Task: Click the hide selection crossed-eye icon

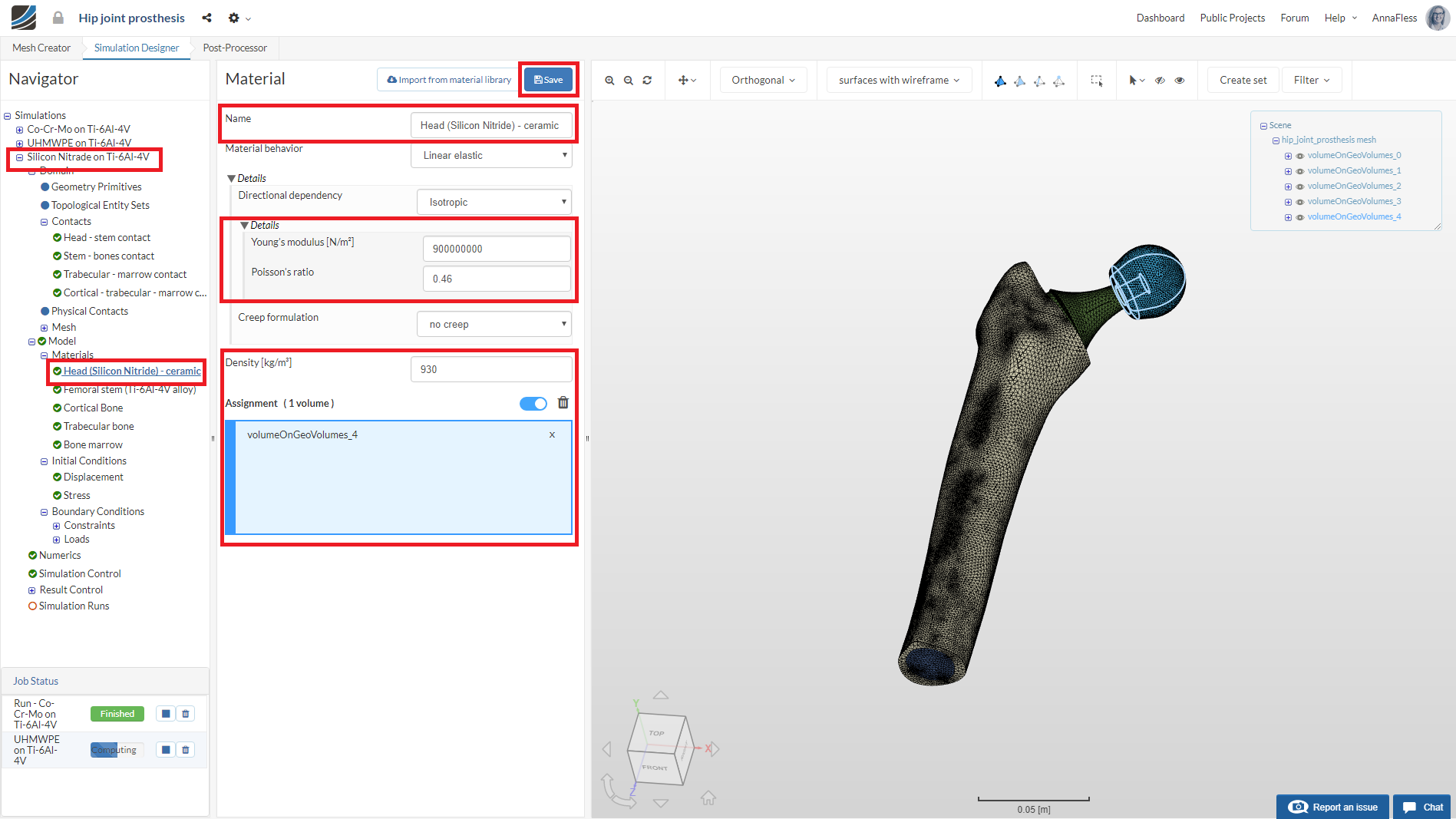Action: [x=1161, y=80]
